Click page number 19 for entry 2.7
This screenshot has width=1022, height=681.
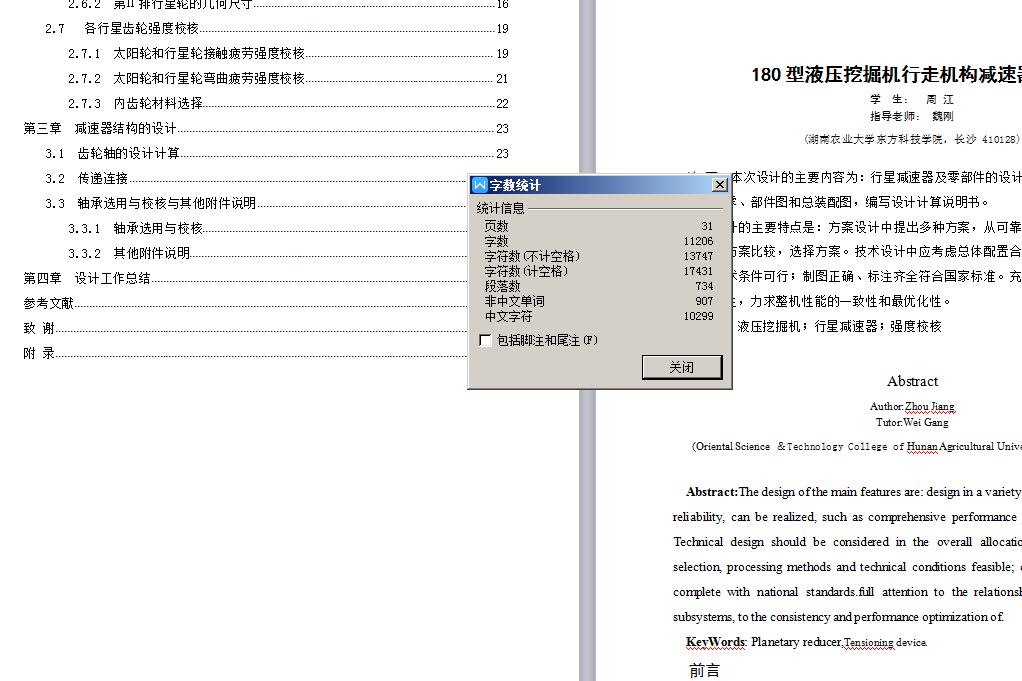(x=503, y=29)
